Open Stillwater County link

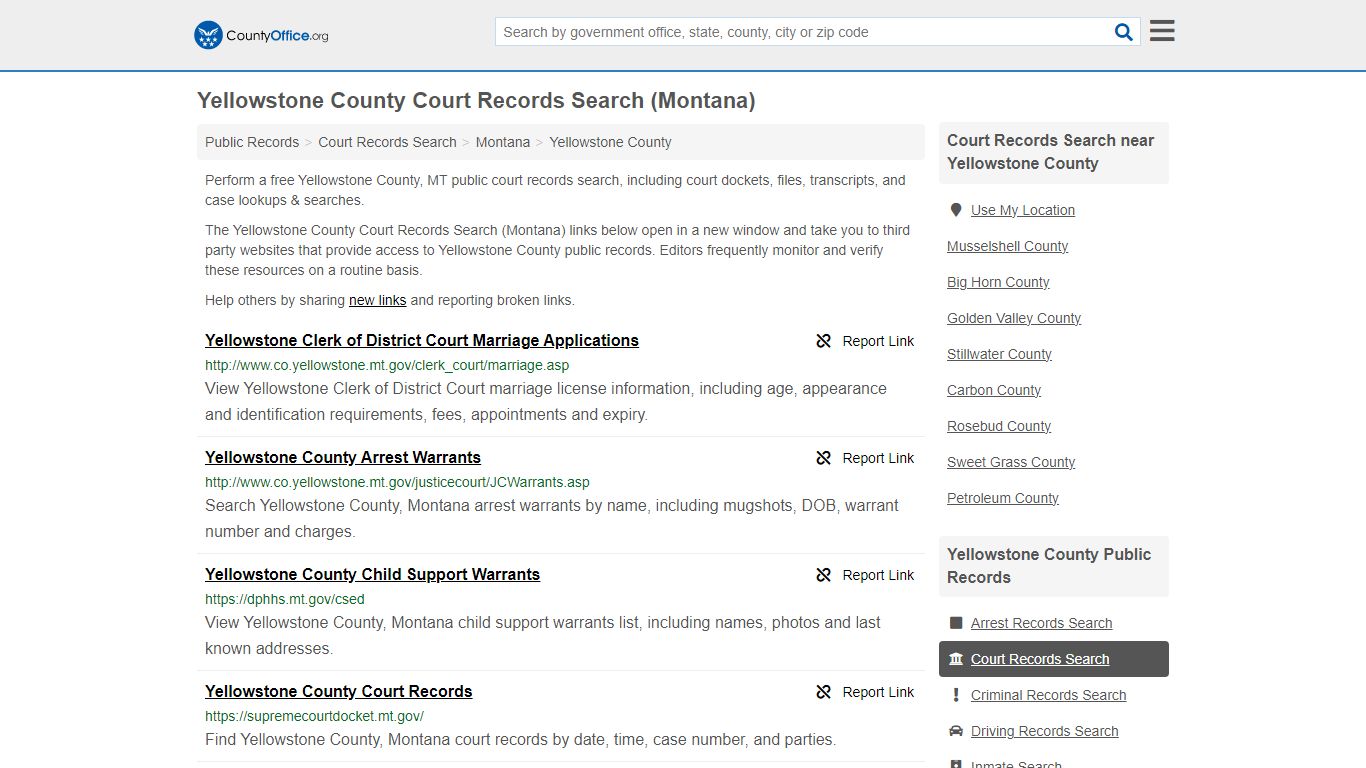pyautogui.click(x=999, y=354)
